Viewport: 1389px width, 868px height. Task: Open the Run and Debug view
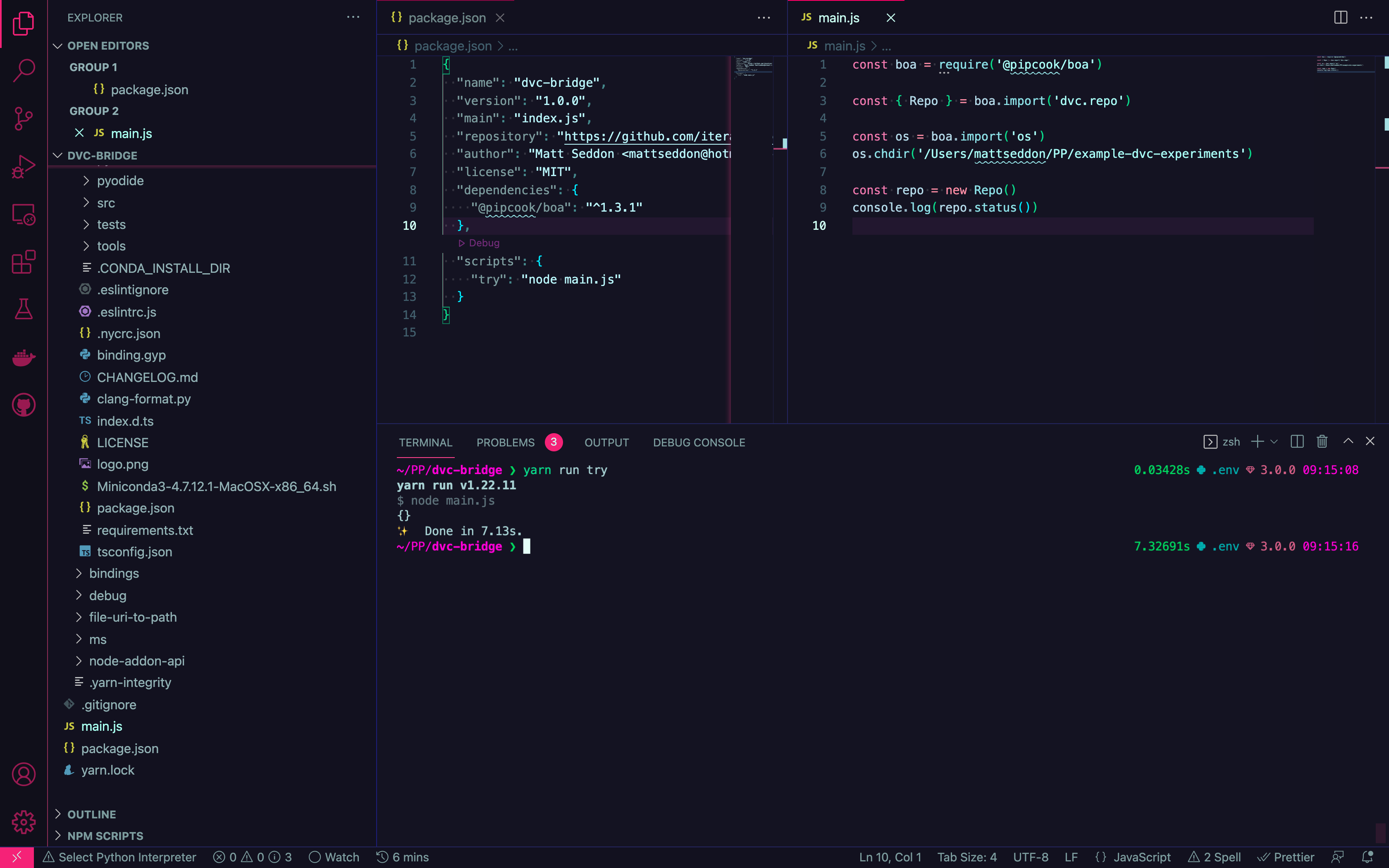tap(24, 166)
